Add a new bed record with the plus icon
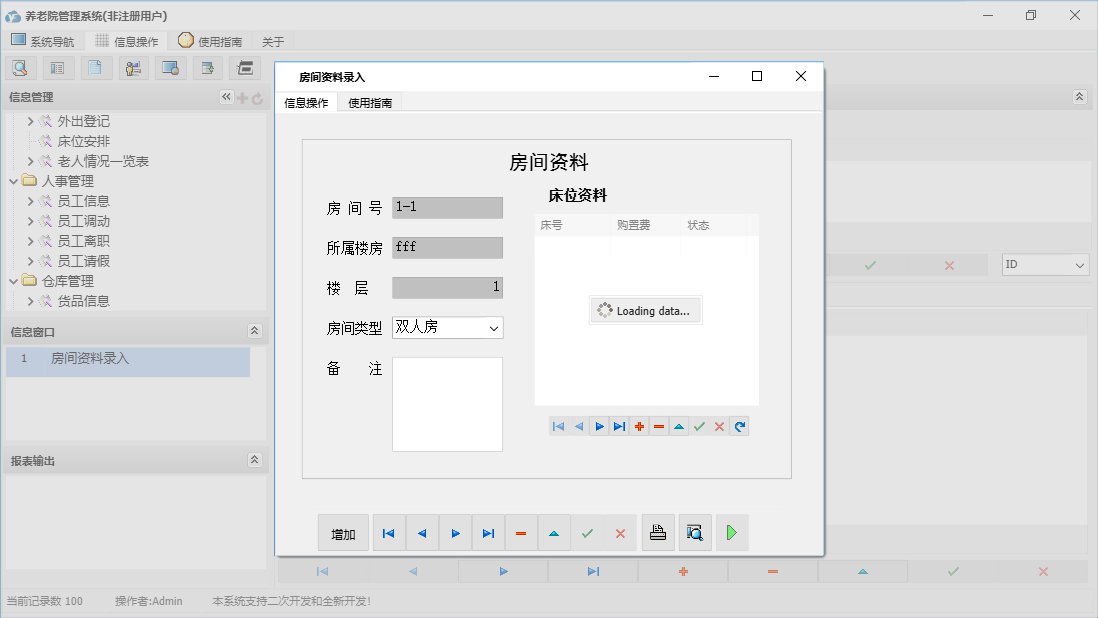Viewport: 1098px width, 618px height. coord(639,426)
